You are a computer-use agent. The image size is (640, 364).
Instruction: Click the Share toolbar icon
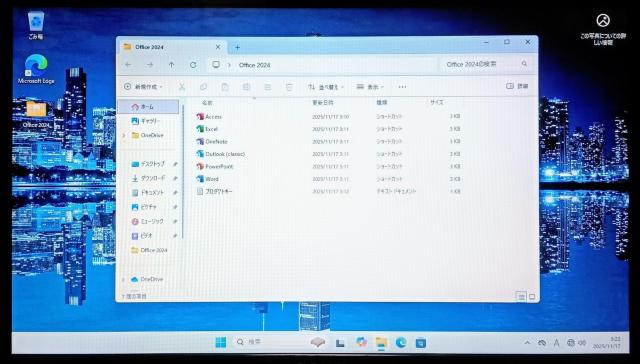[267, 87]
